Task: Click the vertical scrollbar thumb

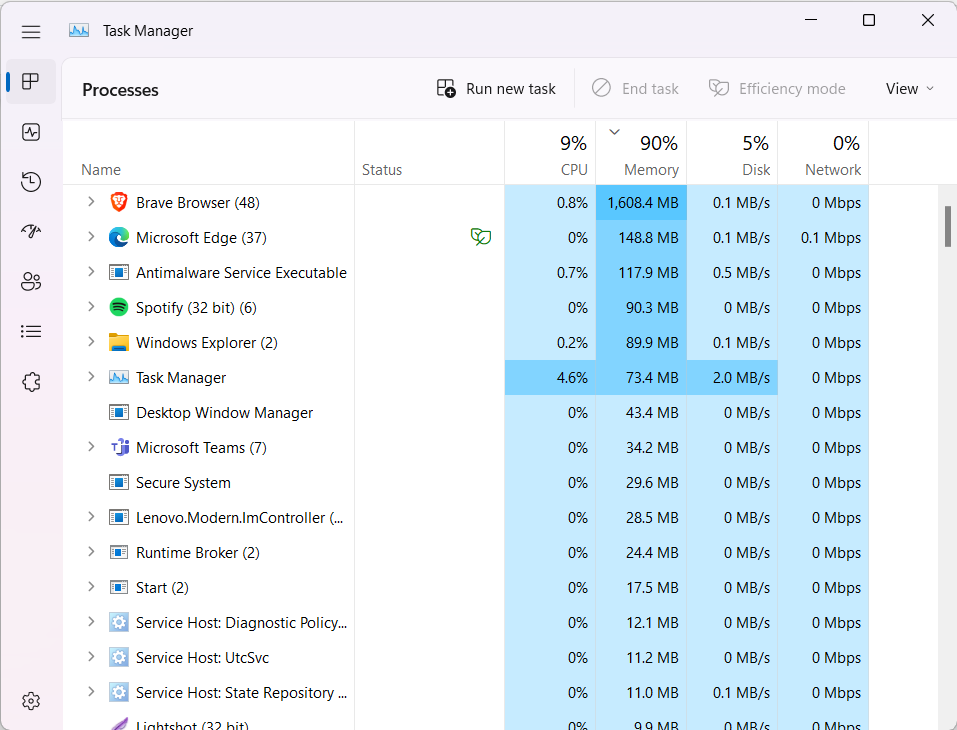Action: point(947,226)
